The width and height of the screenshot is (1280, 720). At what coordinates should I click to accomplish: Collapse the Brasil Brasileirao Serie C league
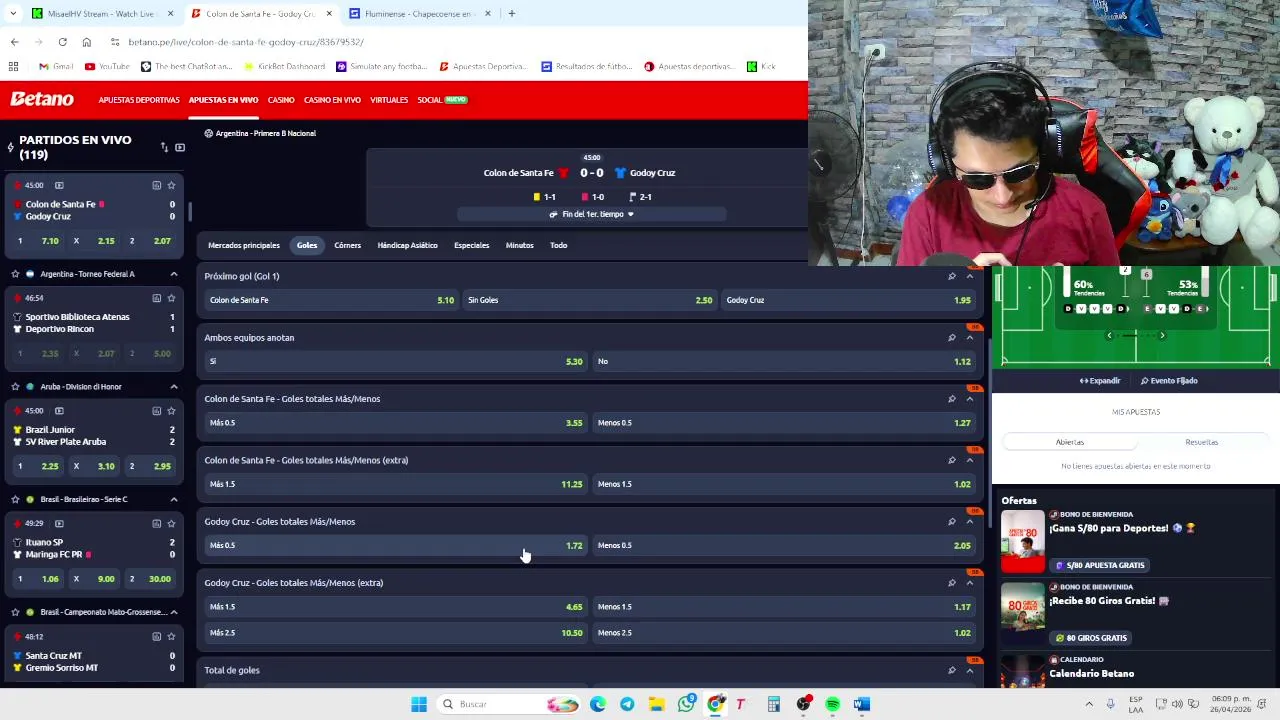[173, 499]
